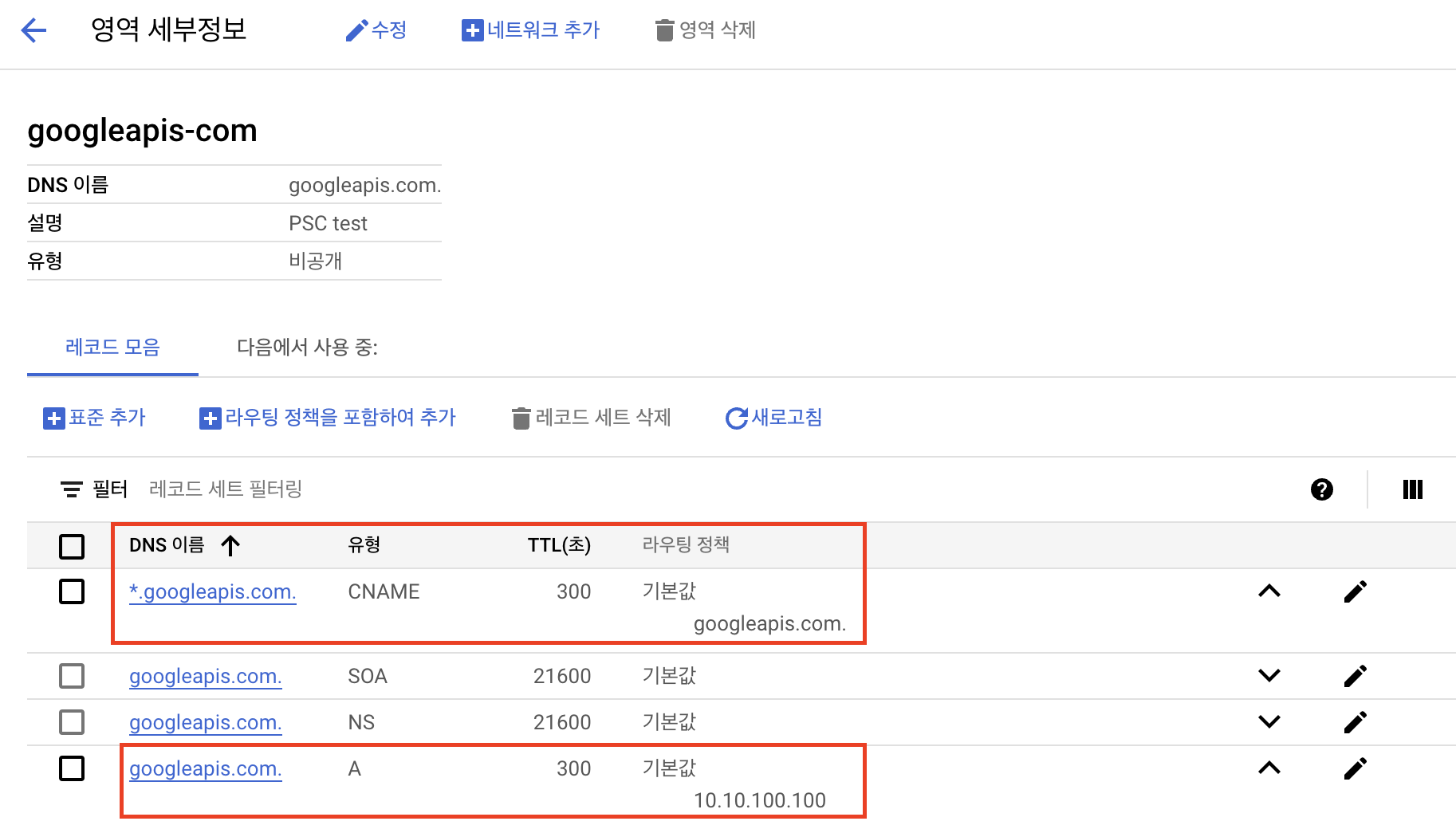Edit the CNAME record with pencil icon
This screenshot has width=1456, height=821.
[1356, 591]
